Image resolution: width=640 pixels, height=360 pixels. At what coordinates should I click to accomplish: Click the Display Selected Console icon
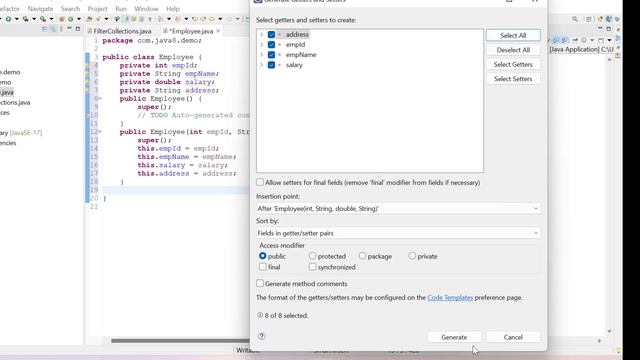tap(584, 40)
